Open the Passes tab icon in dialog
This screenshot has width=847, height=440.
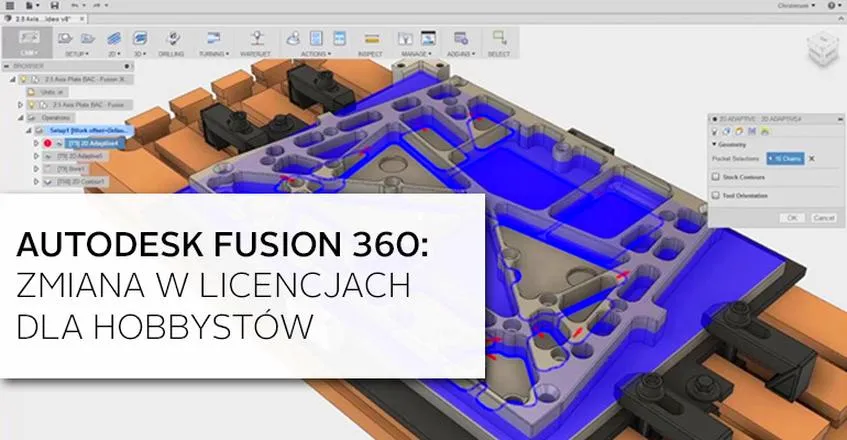[752, 131]
